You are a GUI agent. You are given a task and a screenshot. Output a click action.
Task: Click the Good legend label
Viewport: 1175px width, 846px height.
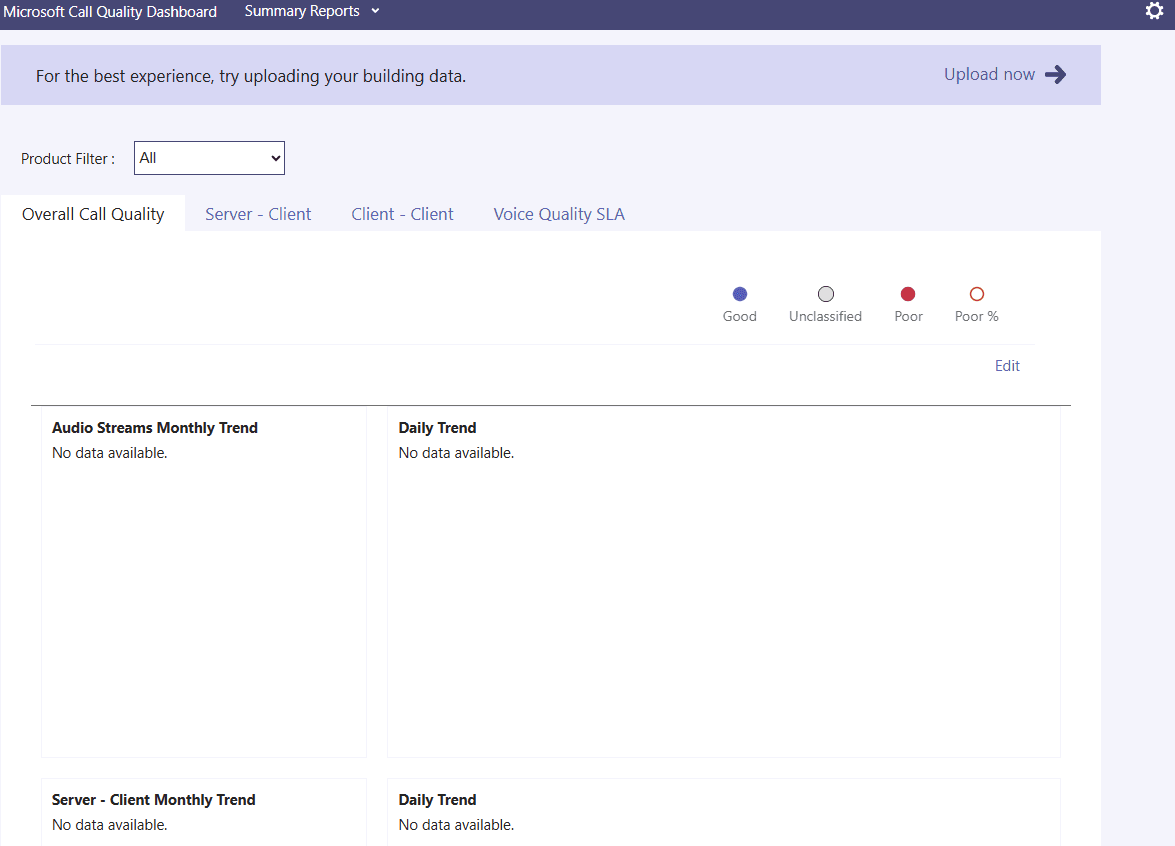(740, 316)
